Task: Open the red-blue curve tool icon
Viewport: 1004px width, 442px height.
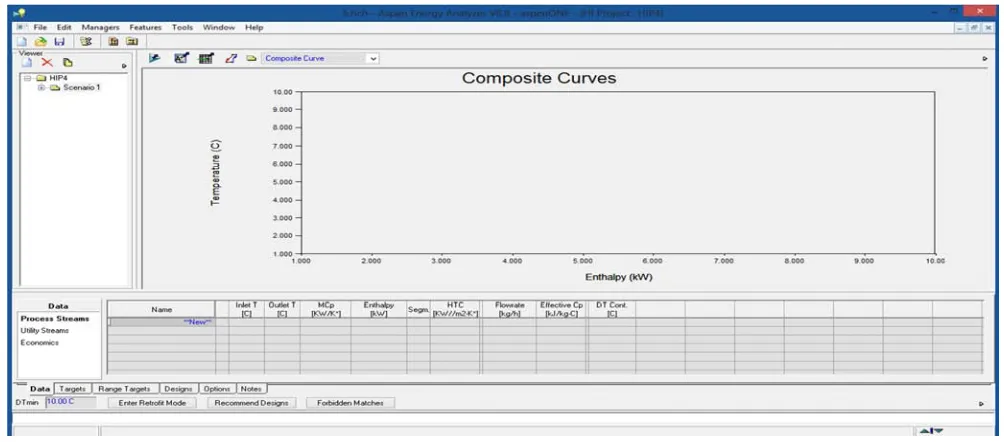Action: 231,58
